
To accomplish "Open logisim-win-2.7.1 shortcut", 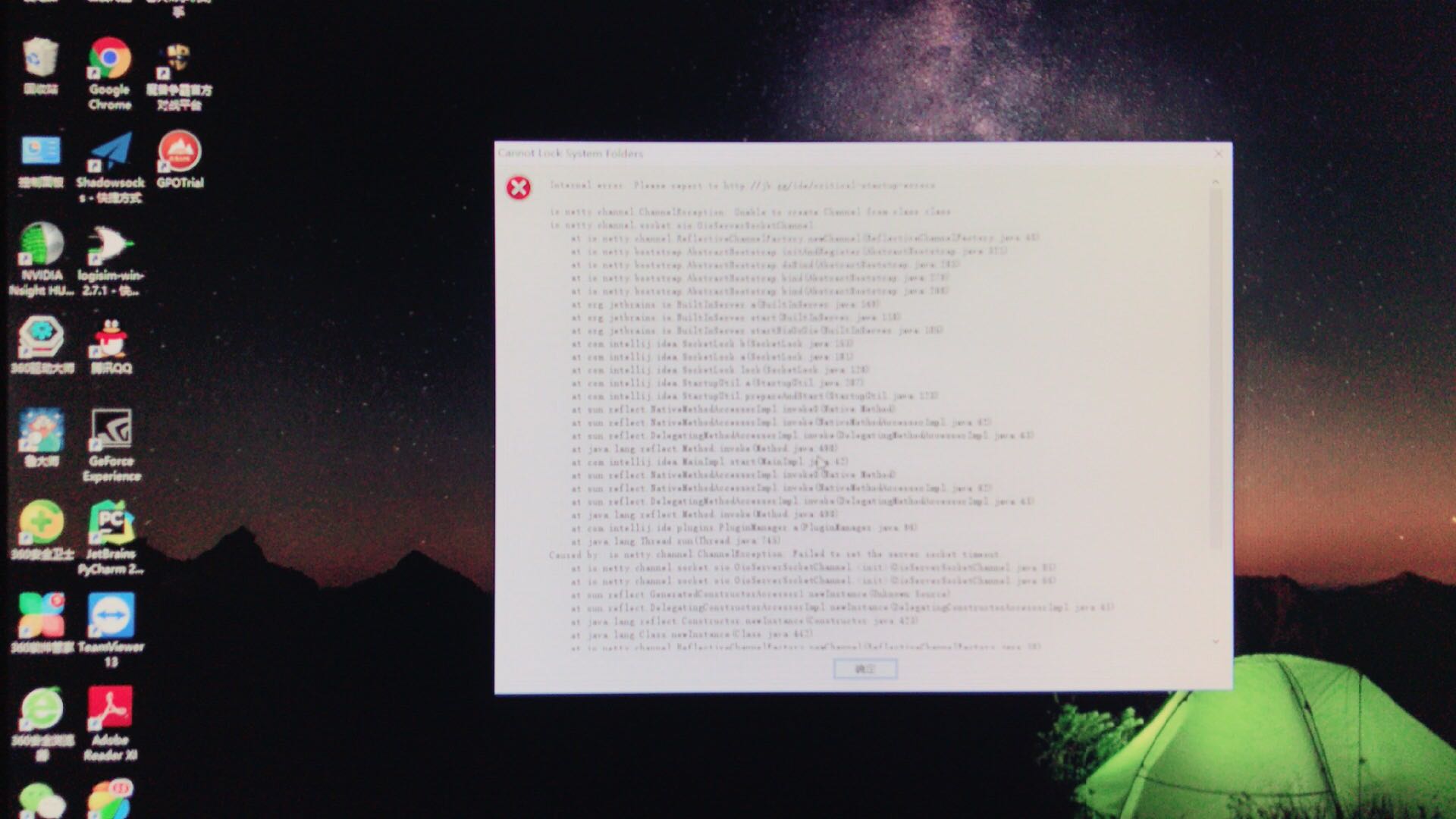I will click(x=110, y=245).
